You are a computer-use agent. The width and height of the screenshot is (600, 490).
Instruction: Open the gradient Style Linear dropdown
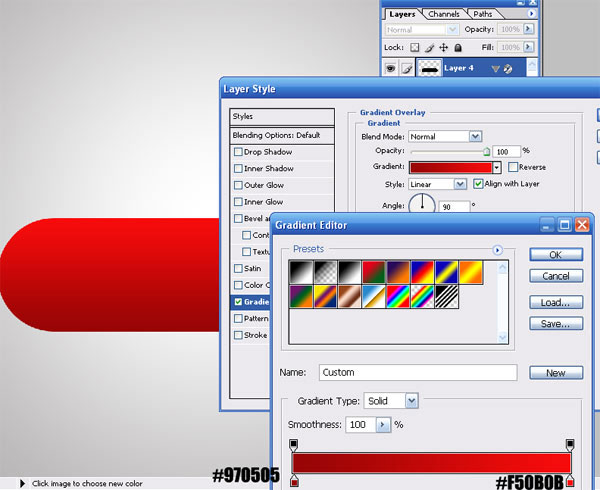[x=460, y=184]
